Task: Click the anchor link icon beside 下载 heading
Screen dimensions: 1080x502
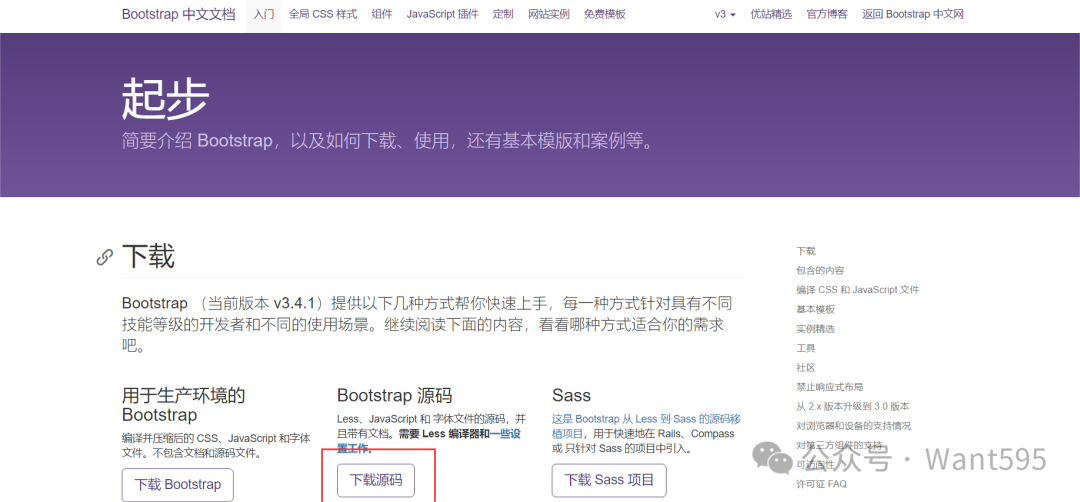Action: click(104, 258)
